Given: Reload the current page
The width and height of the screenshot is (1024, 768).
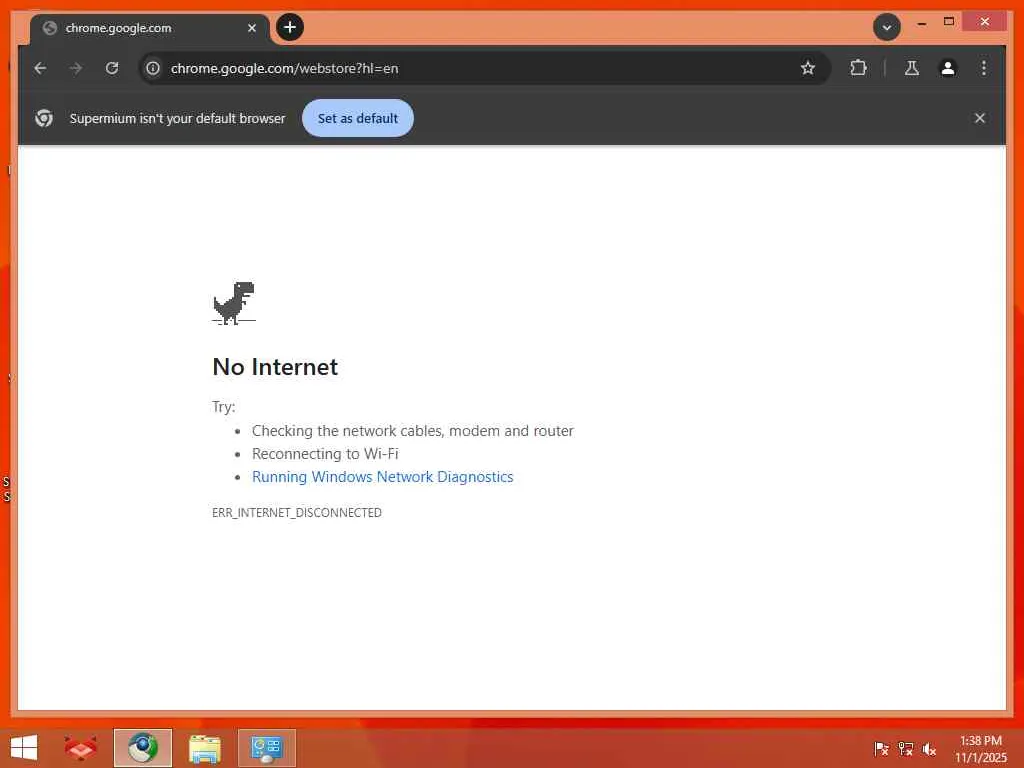Looking at the screenshot, I should (112, 68).
